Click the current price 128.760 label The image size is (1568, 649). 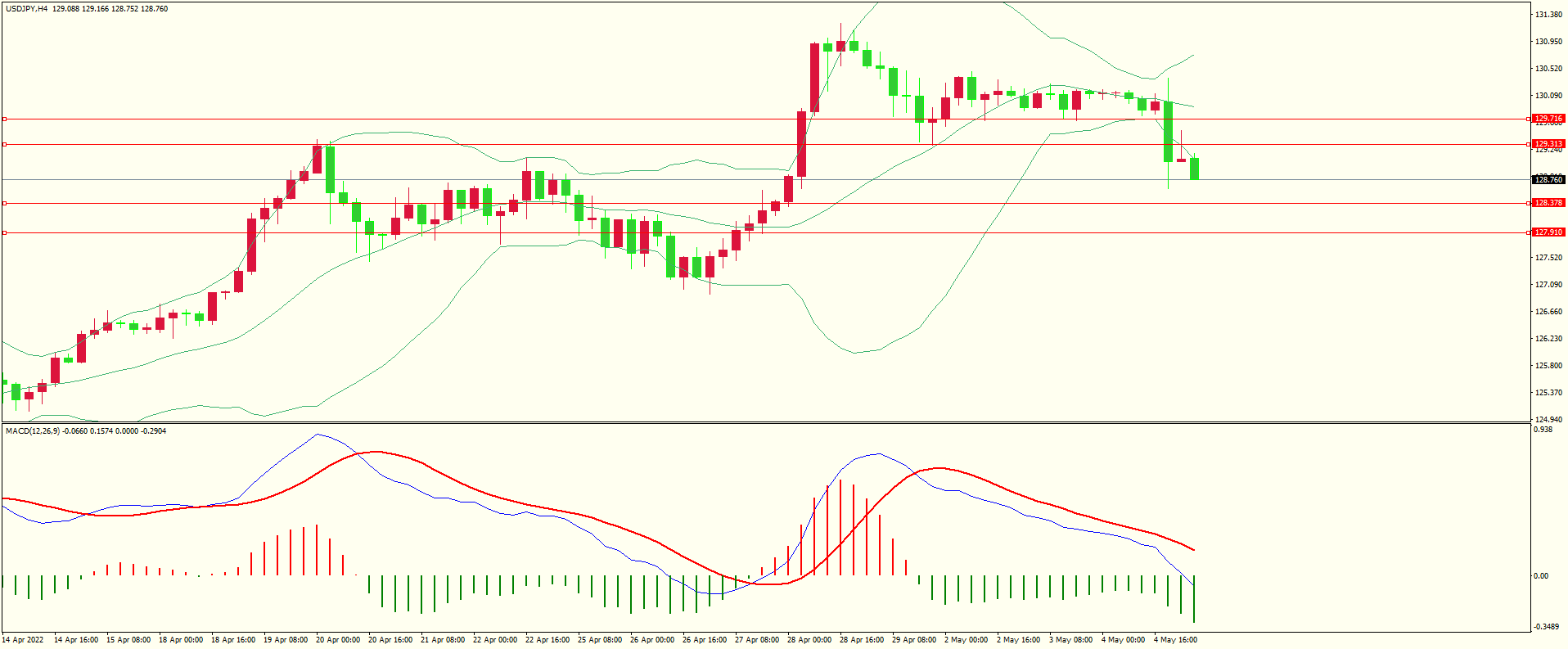1548,180
